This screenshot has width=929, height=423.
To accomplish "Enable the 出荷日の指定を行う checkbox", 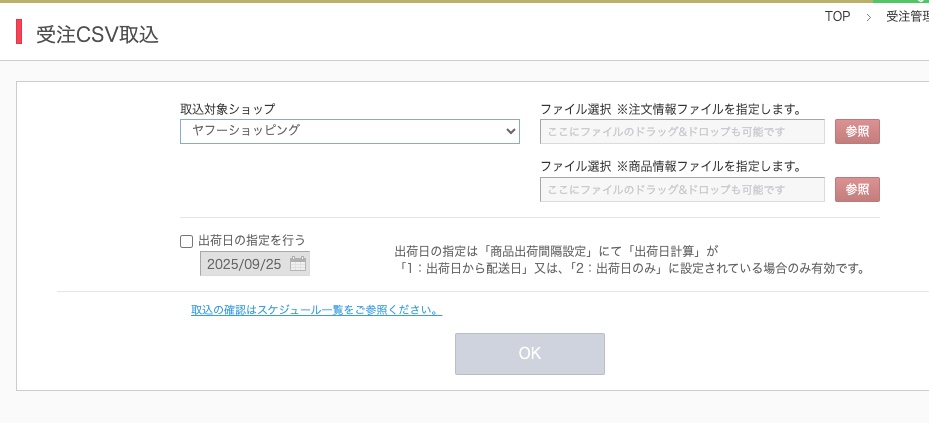I will pos(186,241).
